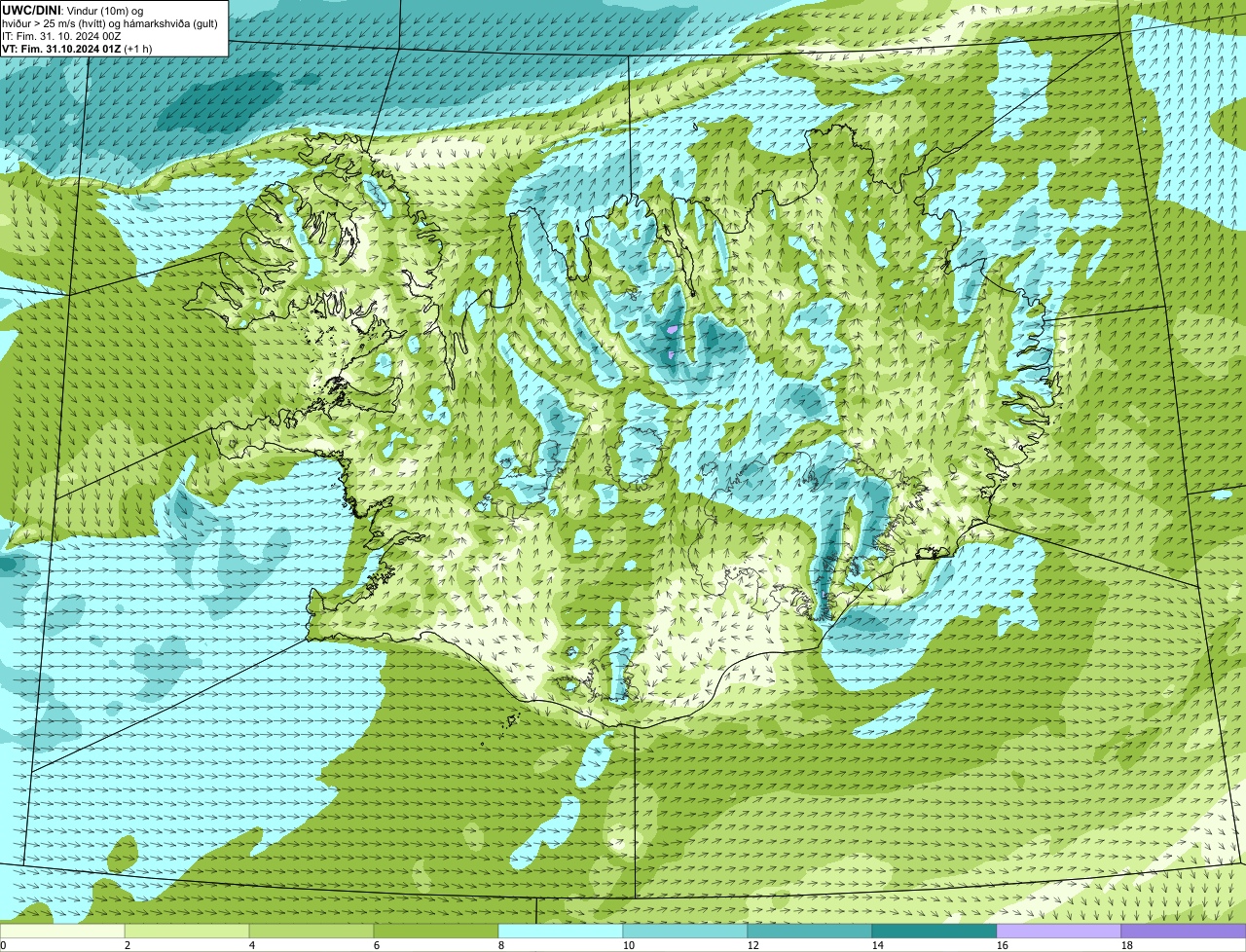Screen dimensions: 1246x952
Task: Click the 2–4 m/s light green legend swatch
Action: (187, 932)
